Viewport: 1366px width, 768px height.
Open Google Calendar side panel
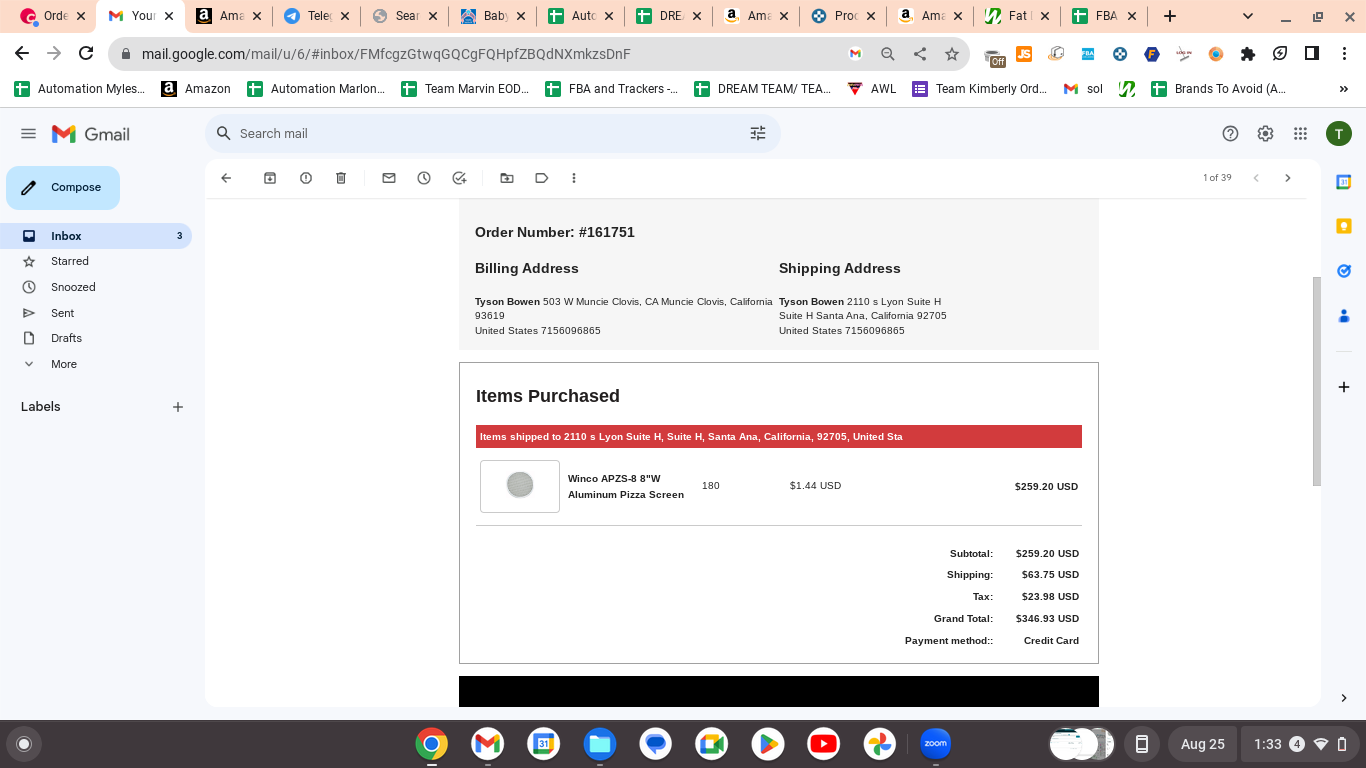click(x=1344, y=182)
